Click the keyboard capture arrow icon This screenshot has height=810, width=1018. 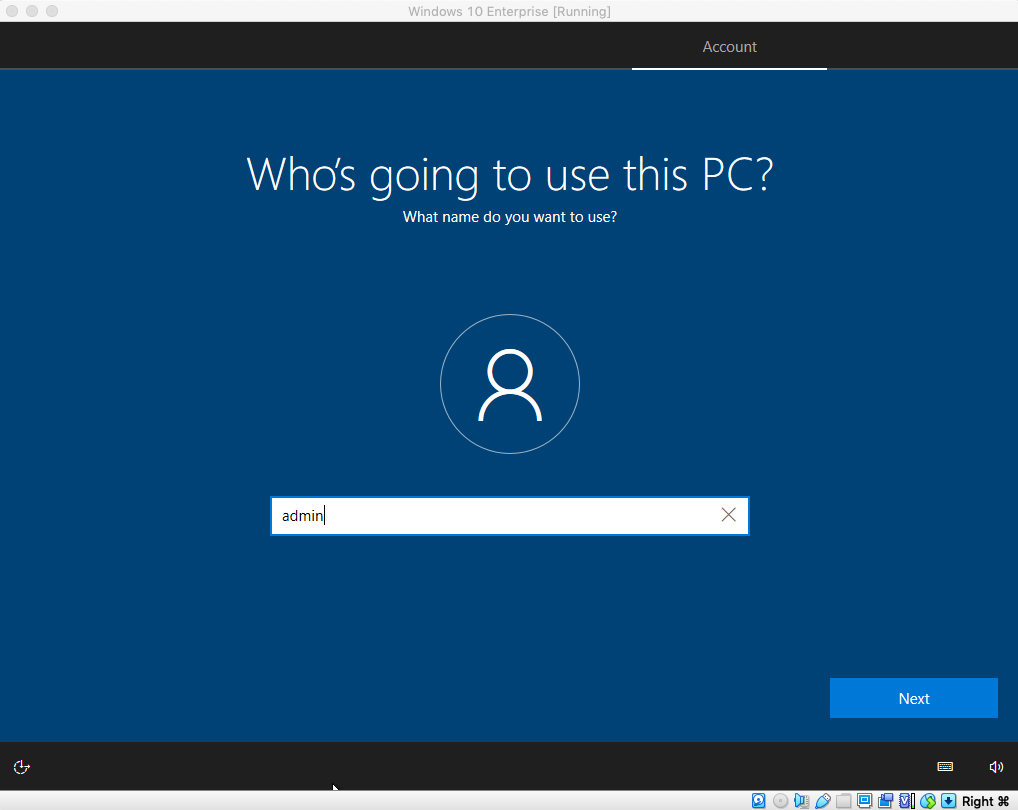(x=949, y=801)
